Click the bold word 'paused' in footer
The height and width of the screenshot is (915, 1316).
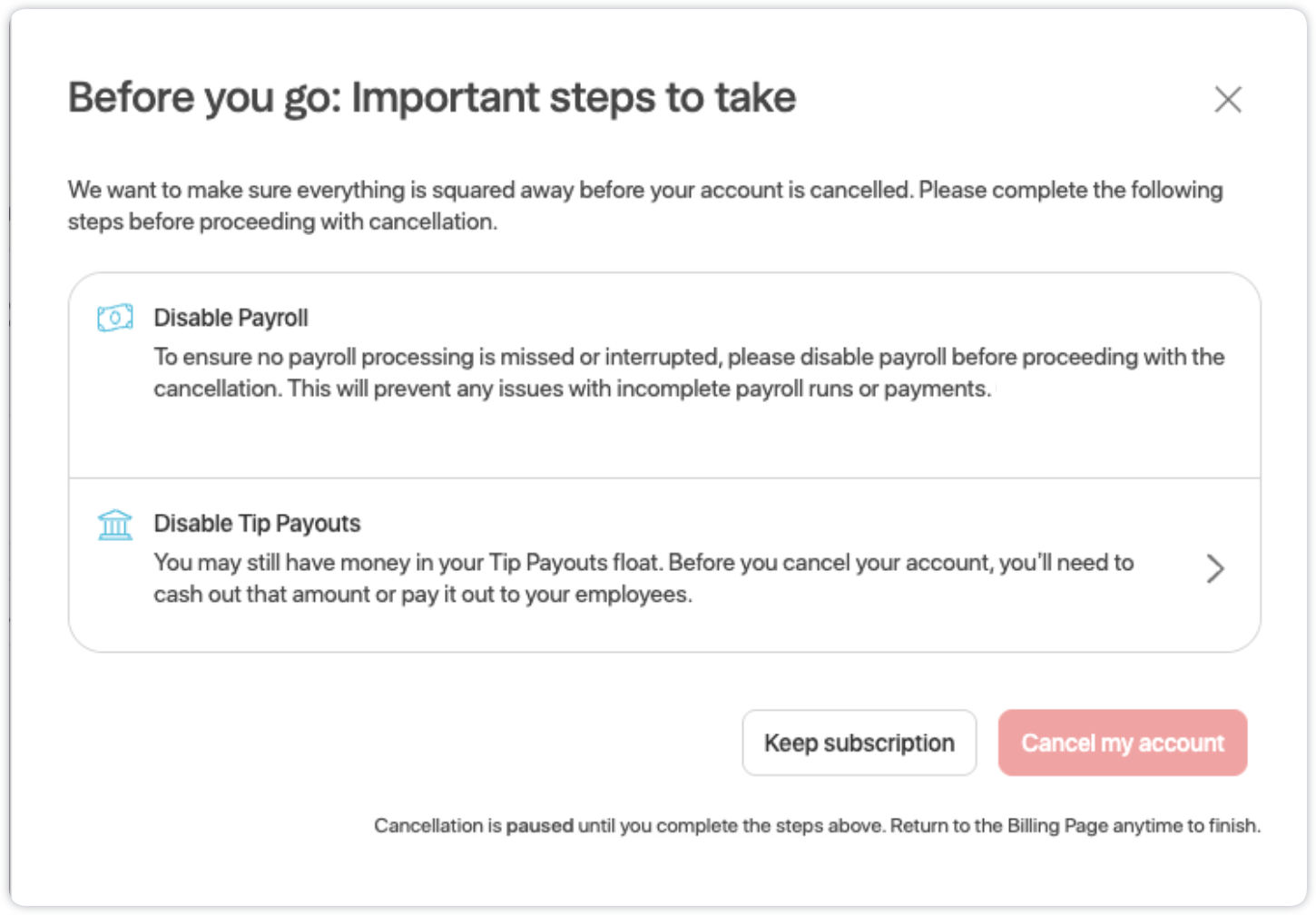coord(539,826)
